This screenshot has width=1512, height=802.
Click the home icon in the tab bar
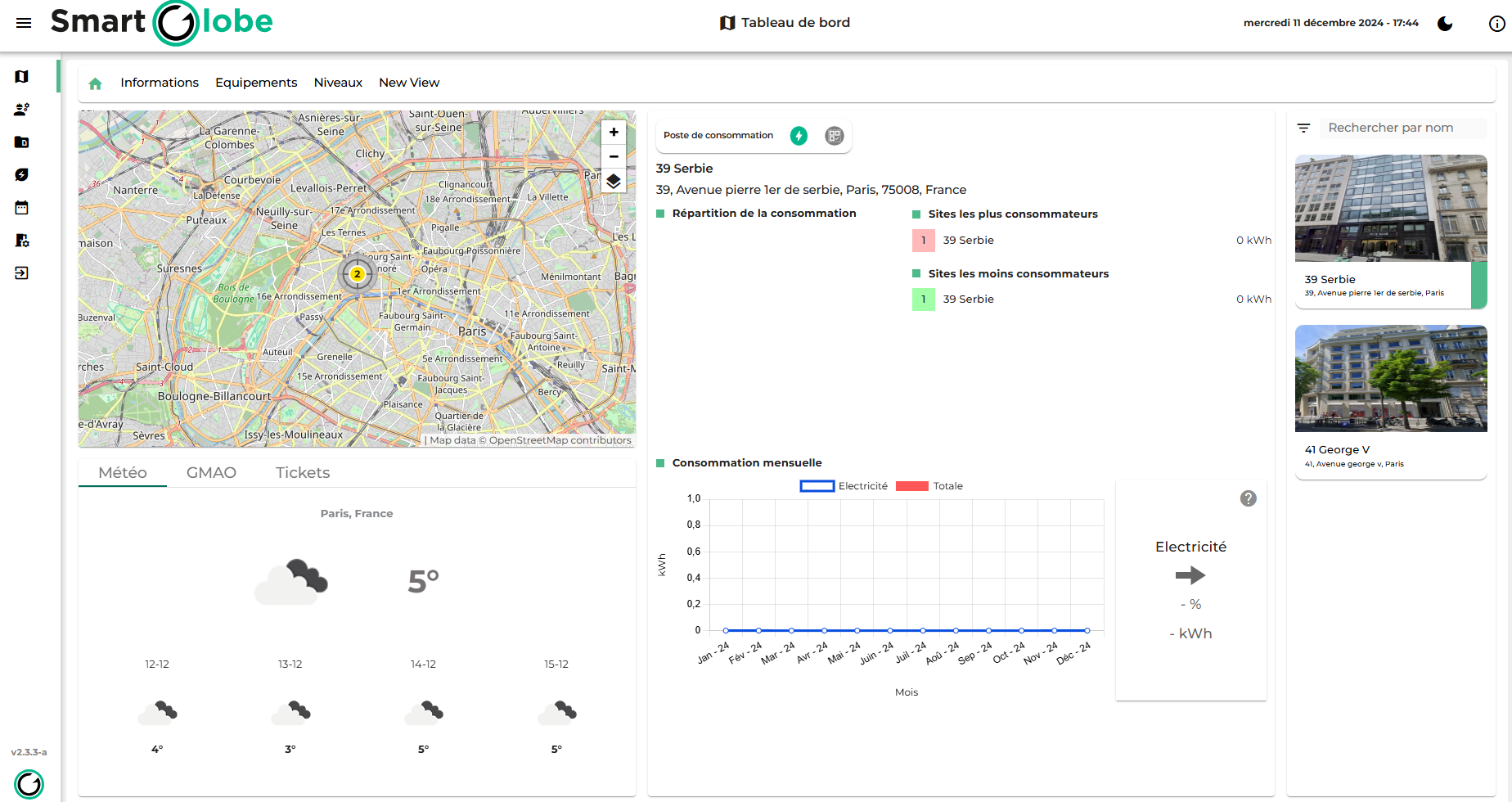[x=95, y=83]
